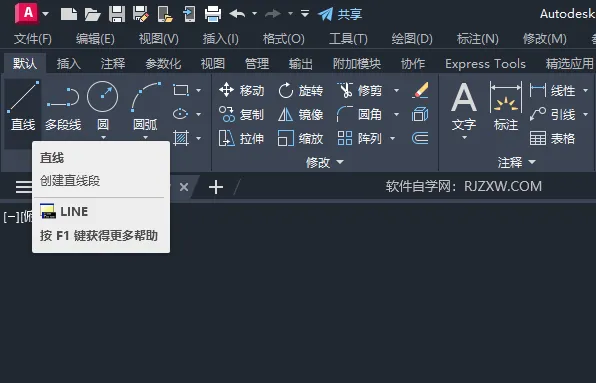Image resolution: width=596 pixels, height=383 pixels.
Task: Select the hatch fill tool
Action: click(x=181, y=138)
